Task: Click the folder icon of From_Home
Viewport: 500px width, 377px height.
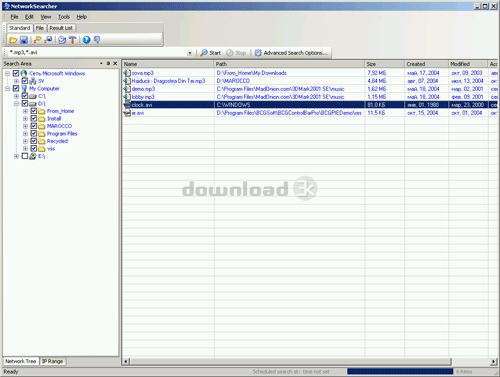Action: [42, 111]
